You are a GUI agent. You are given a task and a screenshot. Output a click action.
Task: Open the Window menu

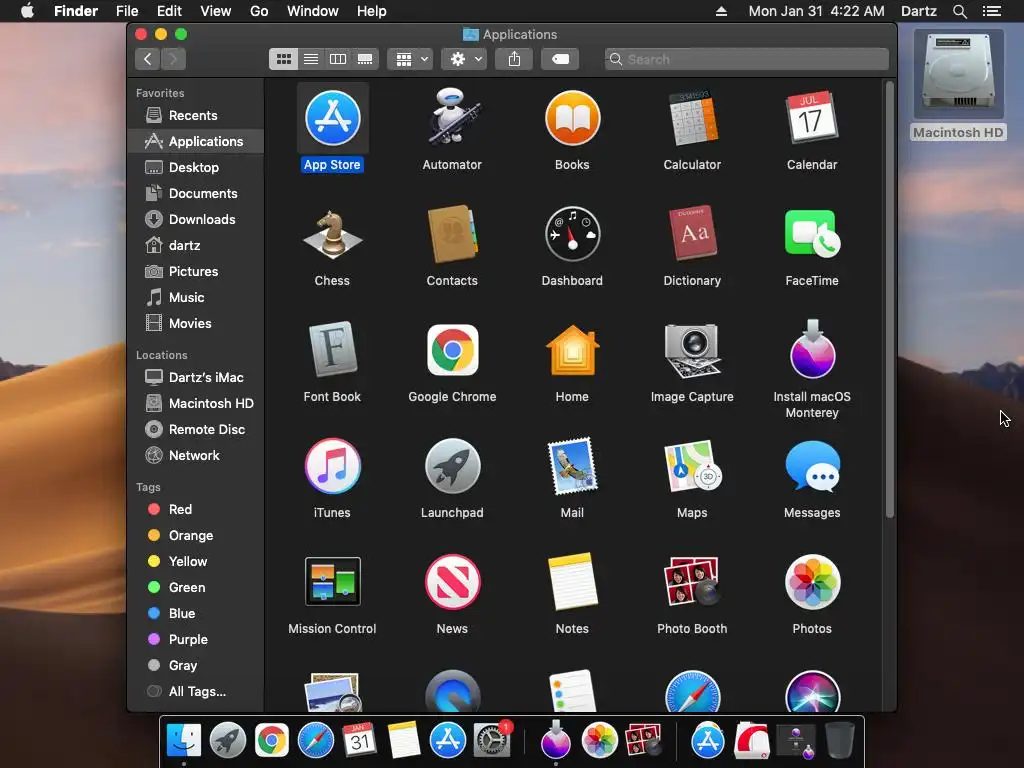[x=313, y=11]
